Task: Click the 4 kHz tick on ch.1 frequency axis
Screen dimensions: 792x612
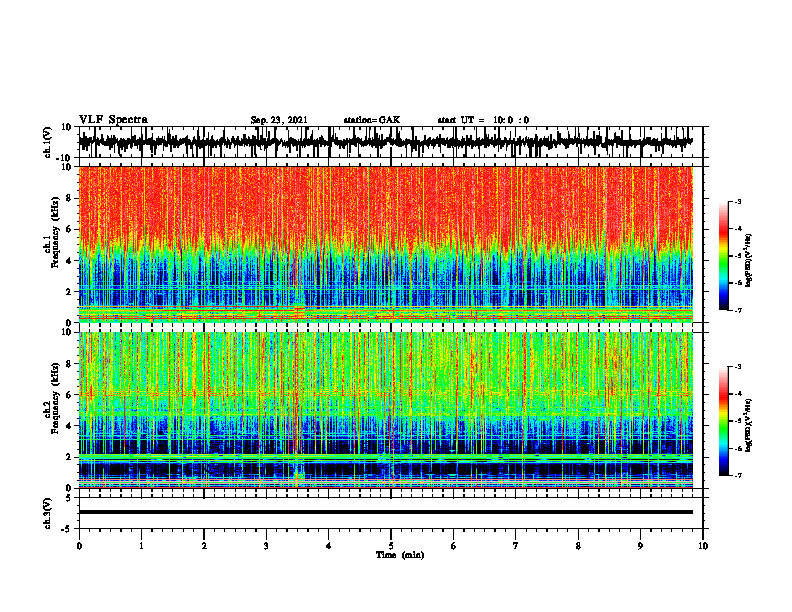Action: (69, 261)
